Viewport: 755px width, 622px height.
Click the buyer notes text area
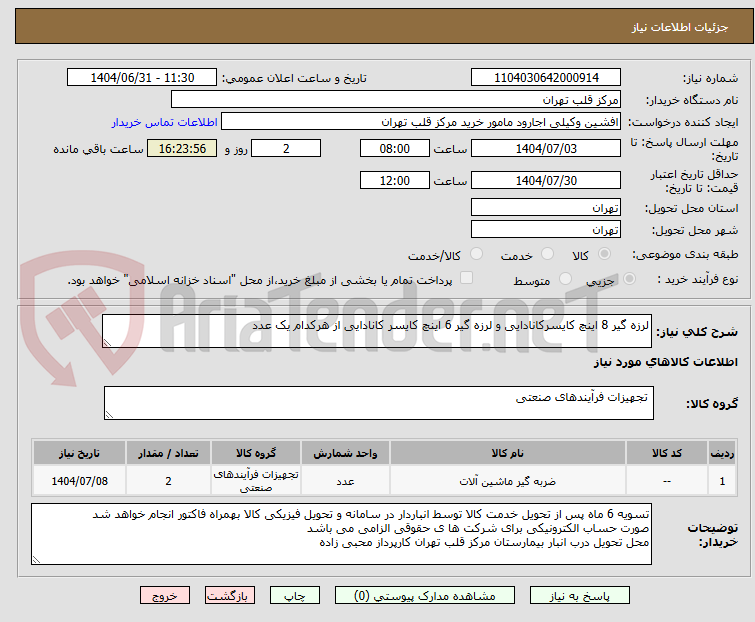click(x=341, y=534)
